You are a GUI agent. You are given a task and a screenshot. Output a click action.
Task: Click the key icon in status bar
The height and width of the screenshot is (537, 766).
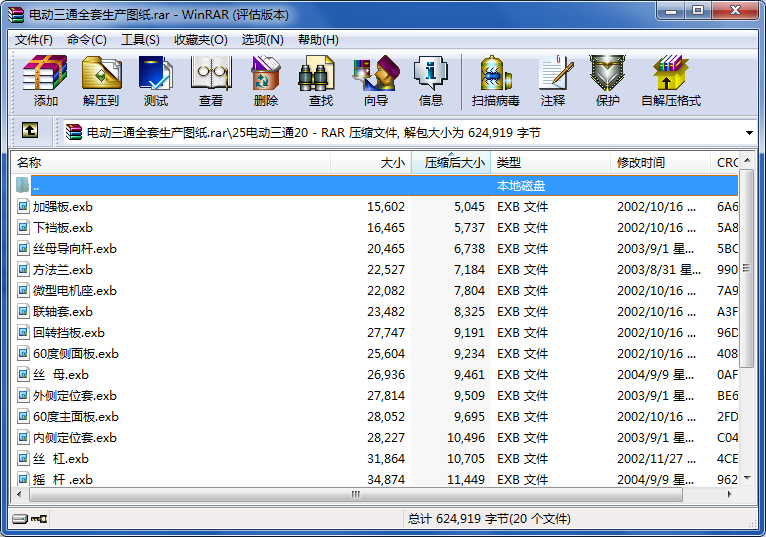(x=39, y=518)
